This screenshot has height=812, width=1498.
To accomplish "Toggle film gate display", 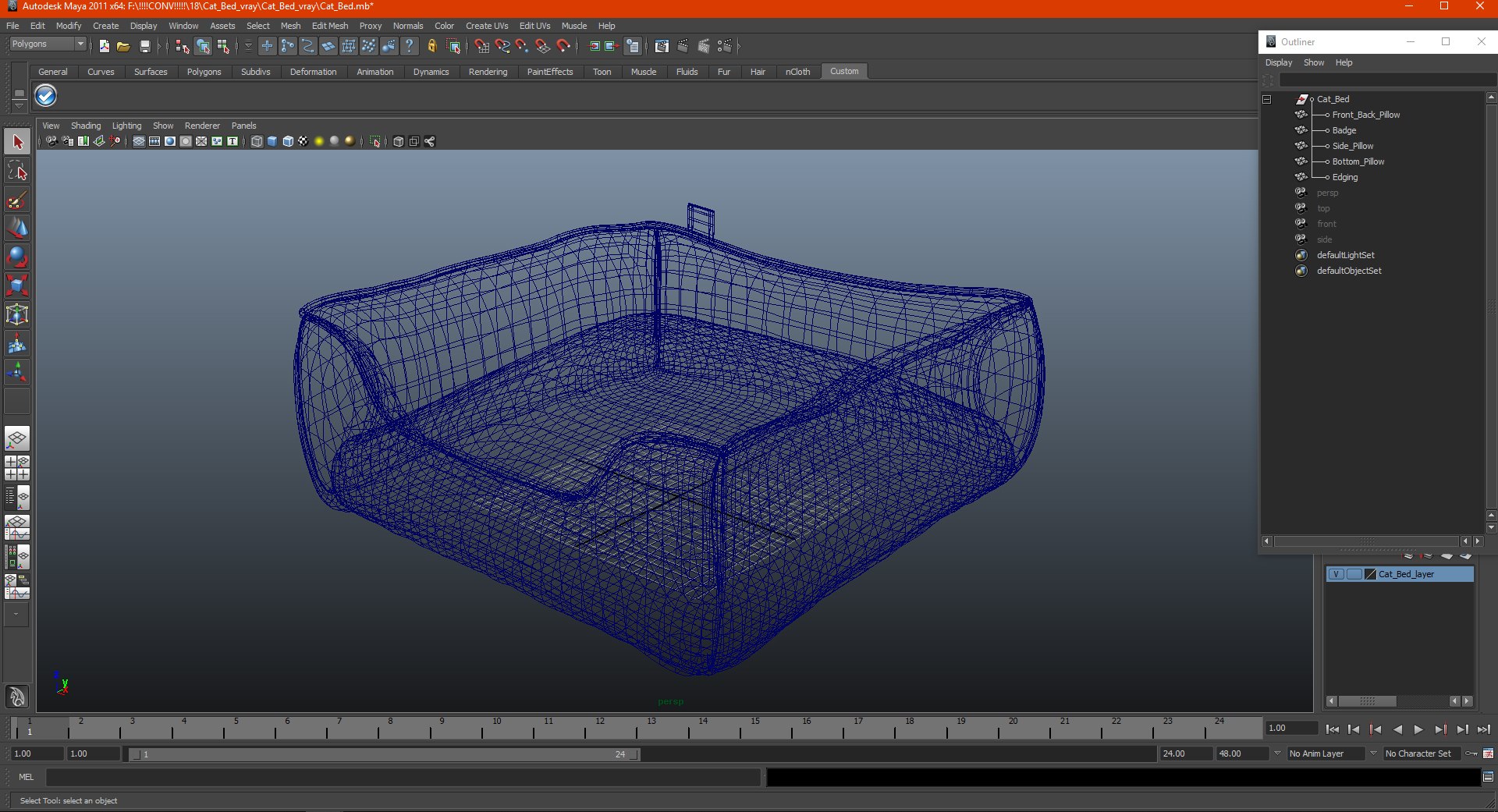I will (154, 141).
